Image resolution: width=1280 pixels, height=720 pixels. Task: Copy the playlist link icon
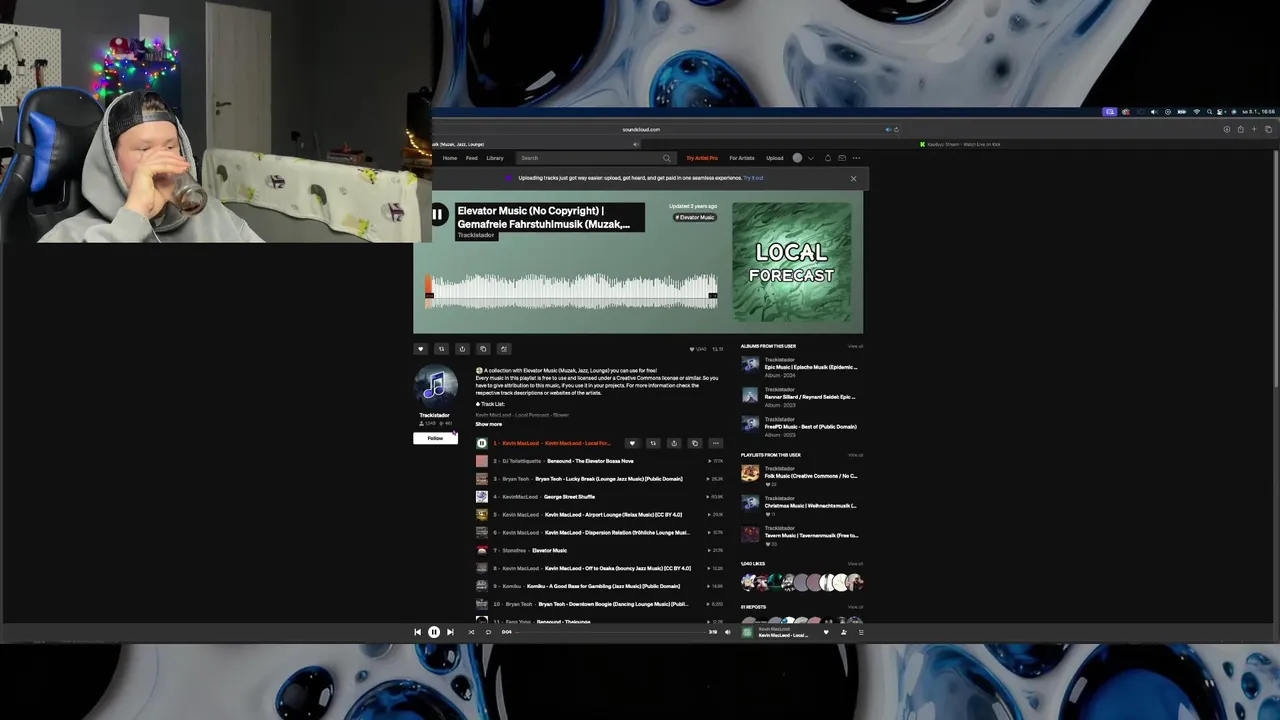point(483,349)
